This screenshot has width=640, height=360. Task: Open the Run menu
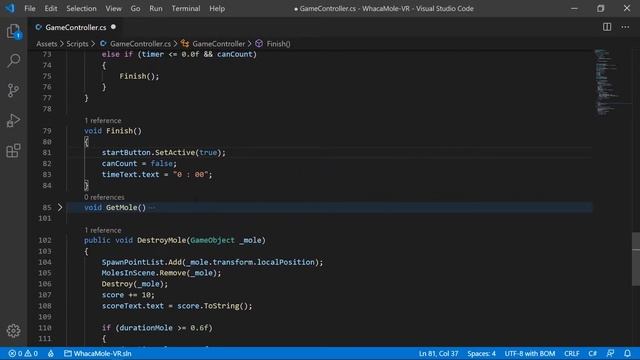156,8
